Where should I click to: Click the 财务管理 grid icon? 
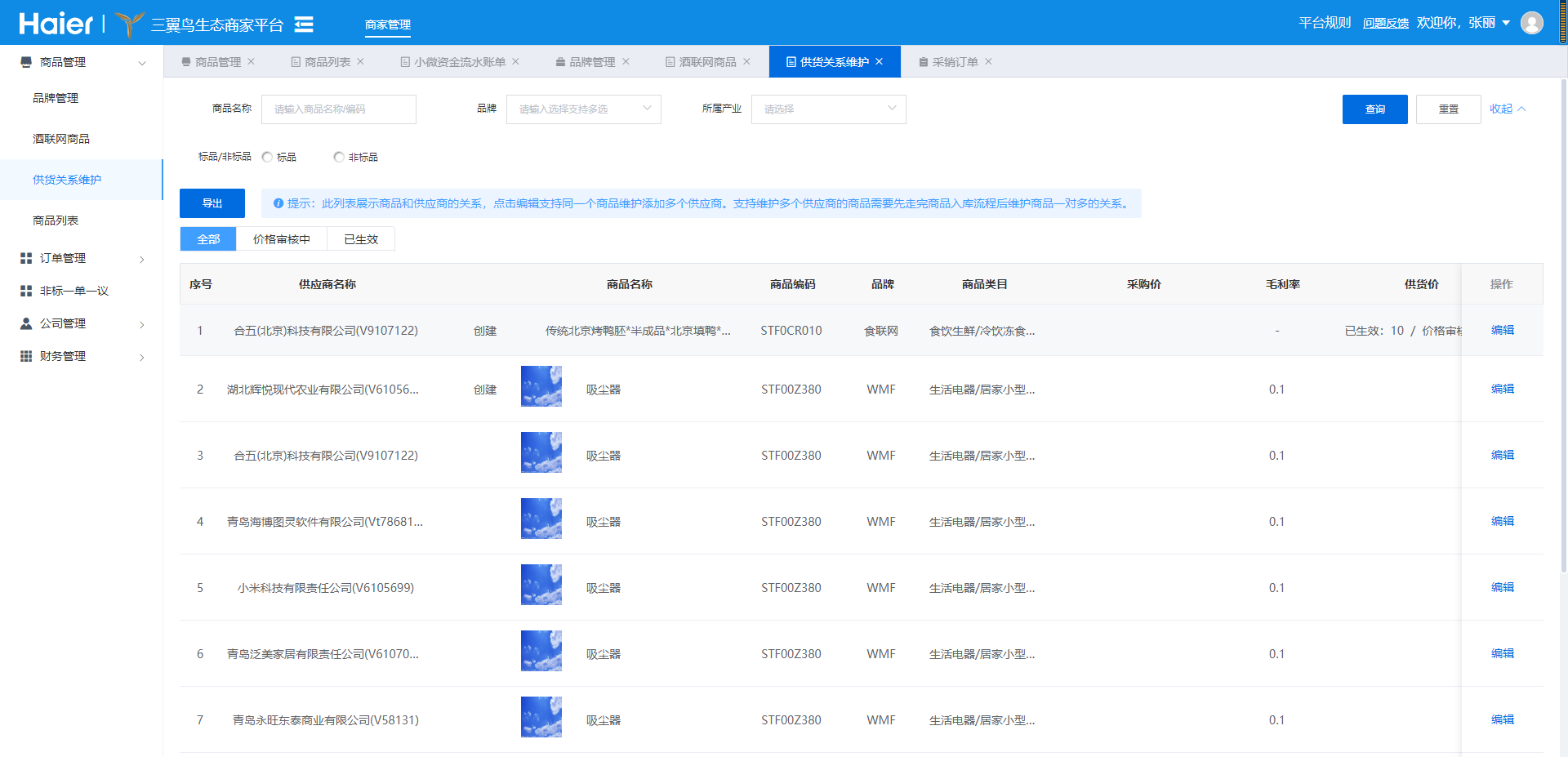26,356
